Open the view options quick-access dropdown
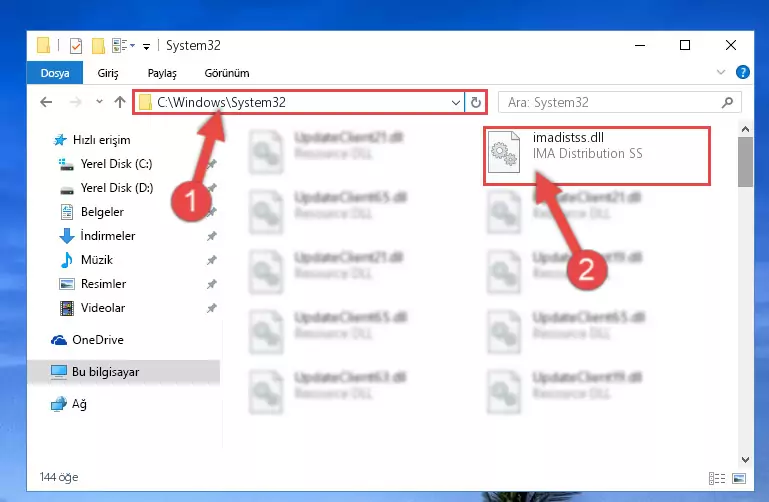This screenshot has width=769, height=502. [123, 46]
